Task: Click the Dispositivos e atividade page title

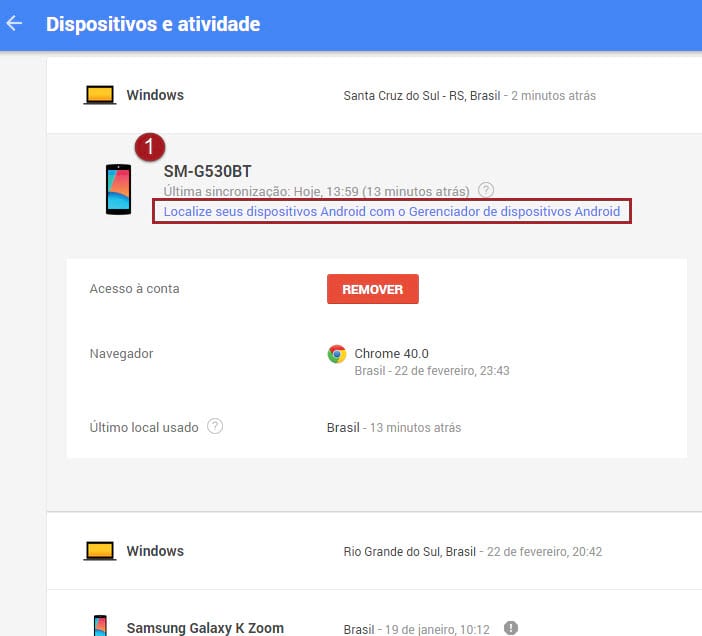Action: click(153, 24)
